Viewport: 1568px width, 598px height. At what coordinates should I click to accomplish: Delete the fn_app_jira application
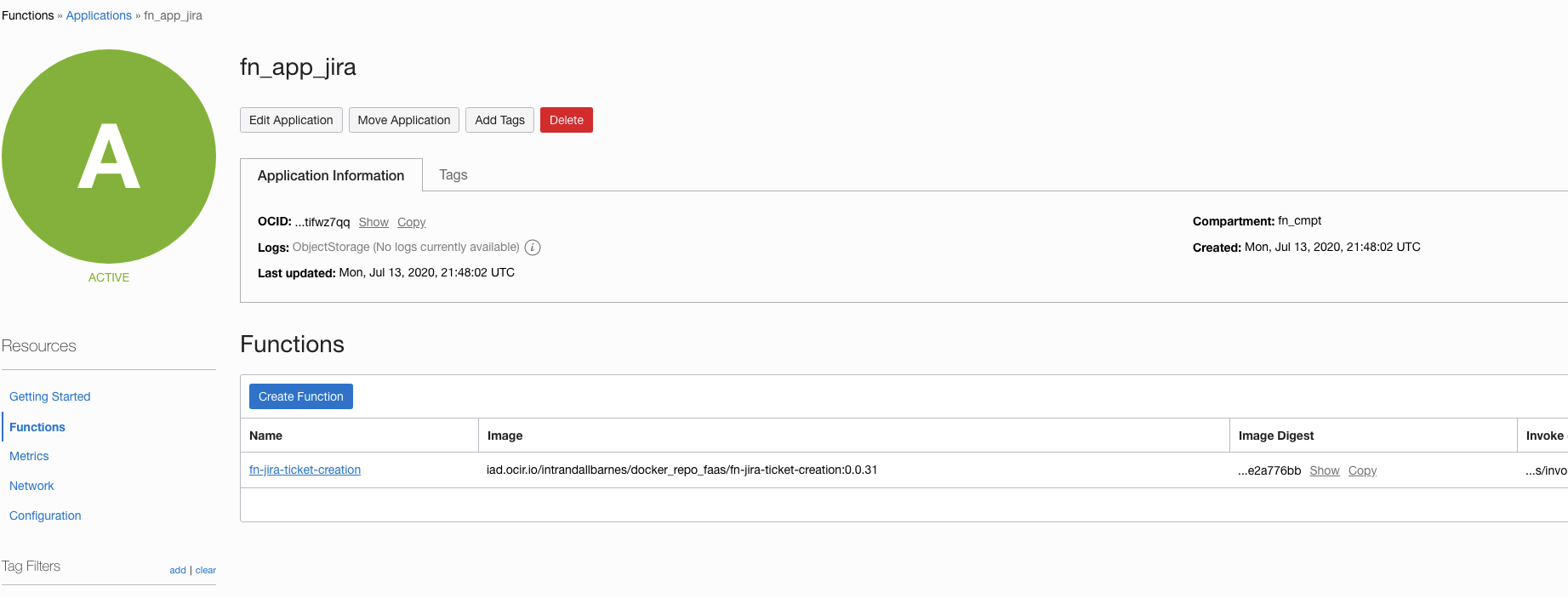(566, 120)
